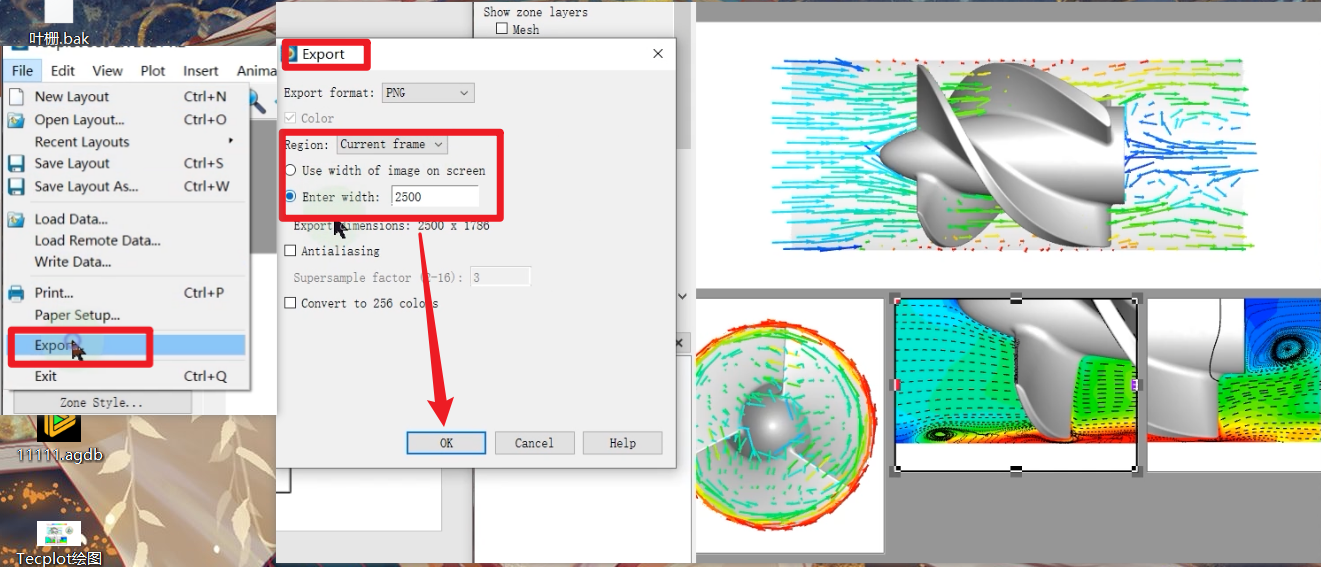1321x567 pixels.
Task: Check Convert to 256 colors option
Action: (x=291, y=303)
